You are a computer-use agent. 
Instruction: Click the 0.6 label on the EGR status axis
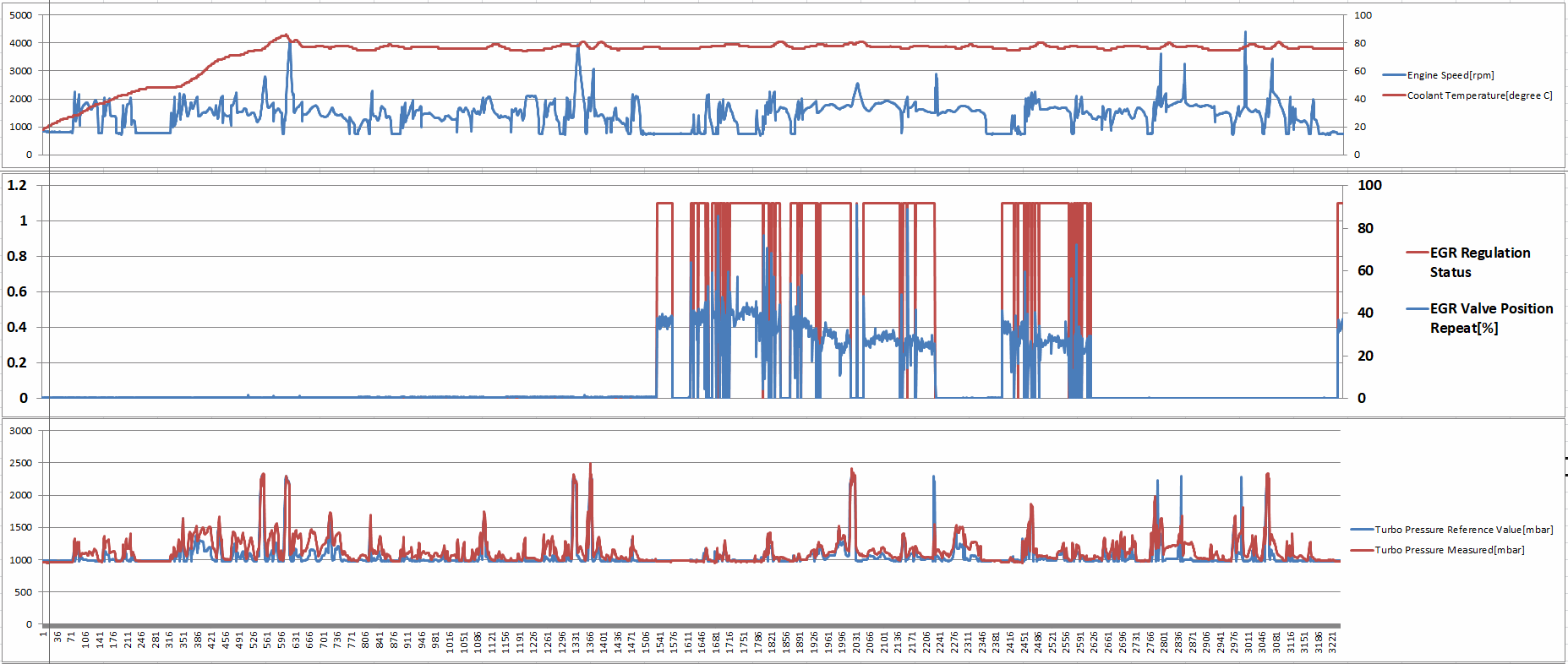point(17,291)
